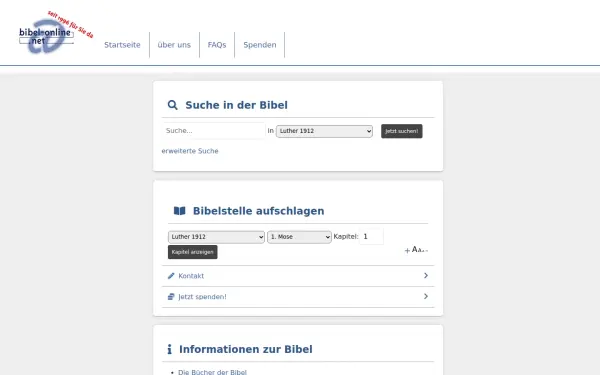The height and width of the screenshot is (375, 600).
Task: Expand the 1. Mose book dropdown
Action: click(299, 237)
